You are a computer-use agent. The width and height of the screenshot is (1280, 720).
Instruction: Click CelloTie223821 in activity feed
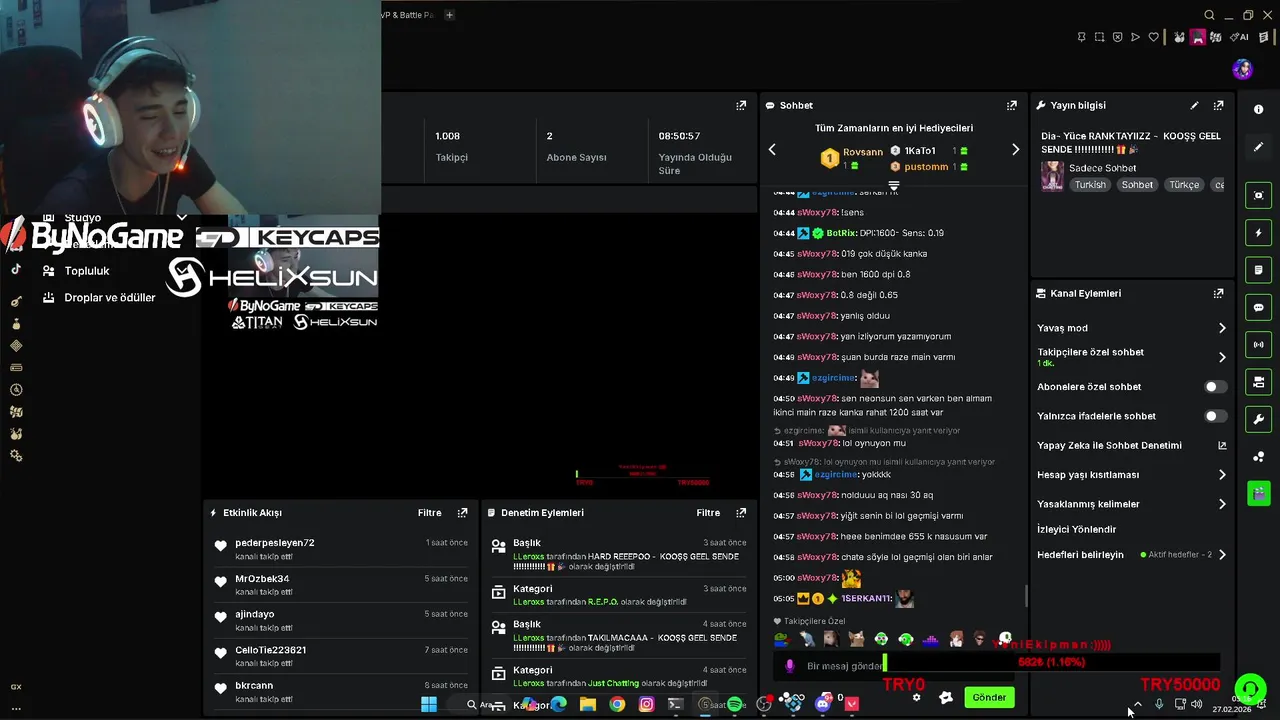(271, 650)
